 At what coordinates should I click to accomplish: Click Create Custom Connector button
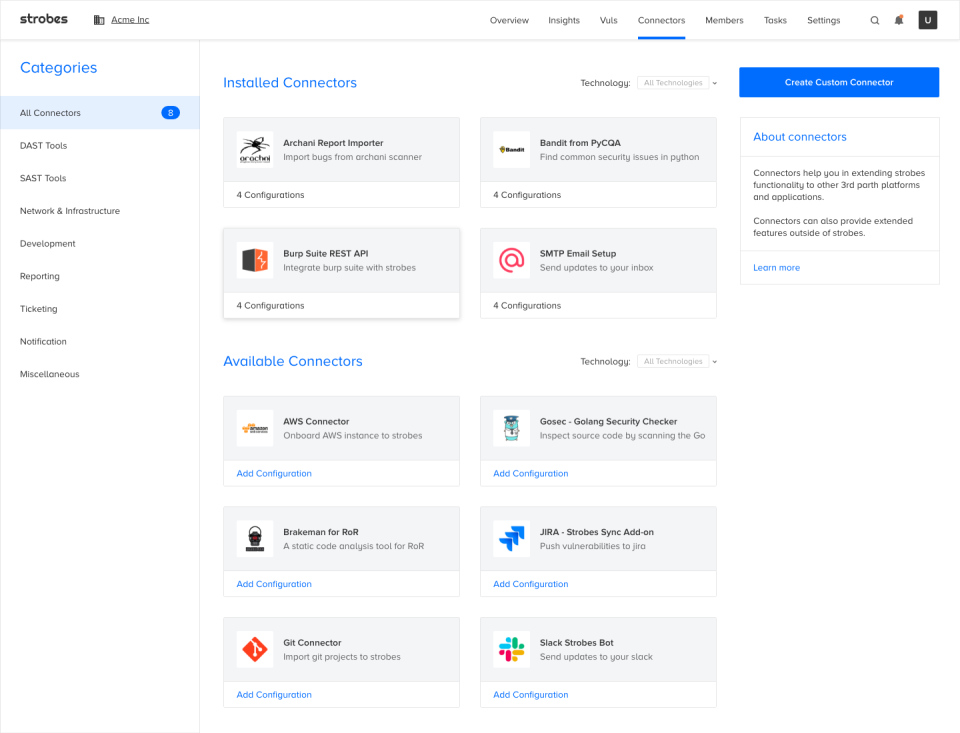point(839,82)
